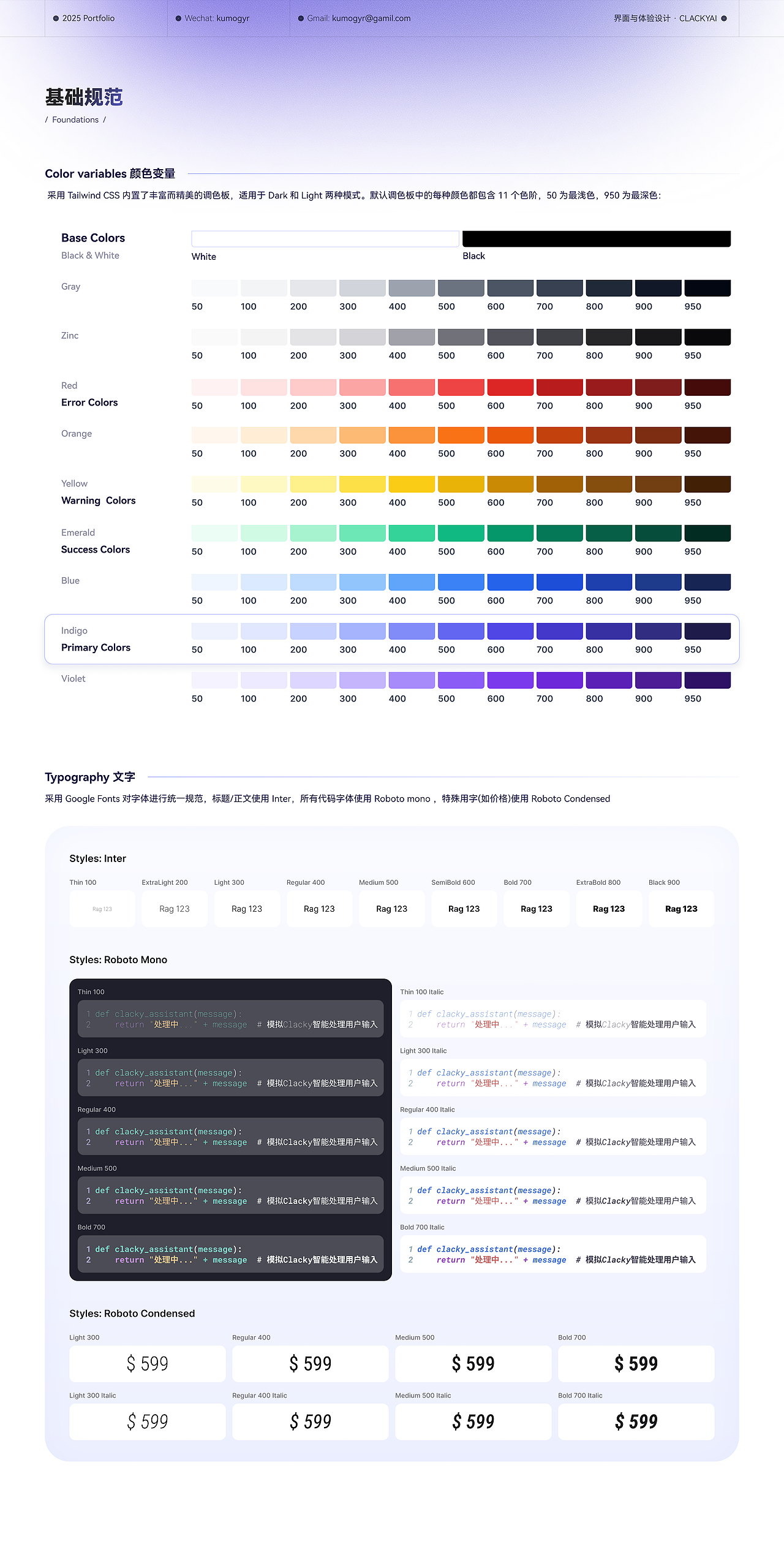Pick the Indigo 200 swatch
This screenshot has width=784, height=1544.
pyautogui.click(x=313, y=631)
